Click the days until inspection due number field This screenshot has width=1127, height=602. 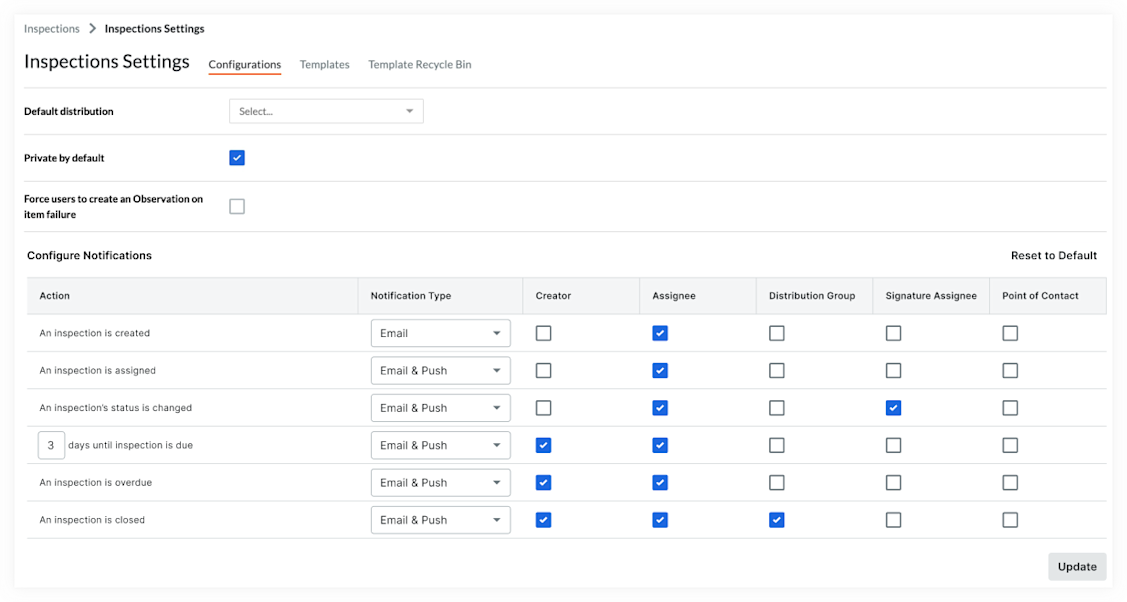(x=51, y=445)
